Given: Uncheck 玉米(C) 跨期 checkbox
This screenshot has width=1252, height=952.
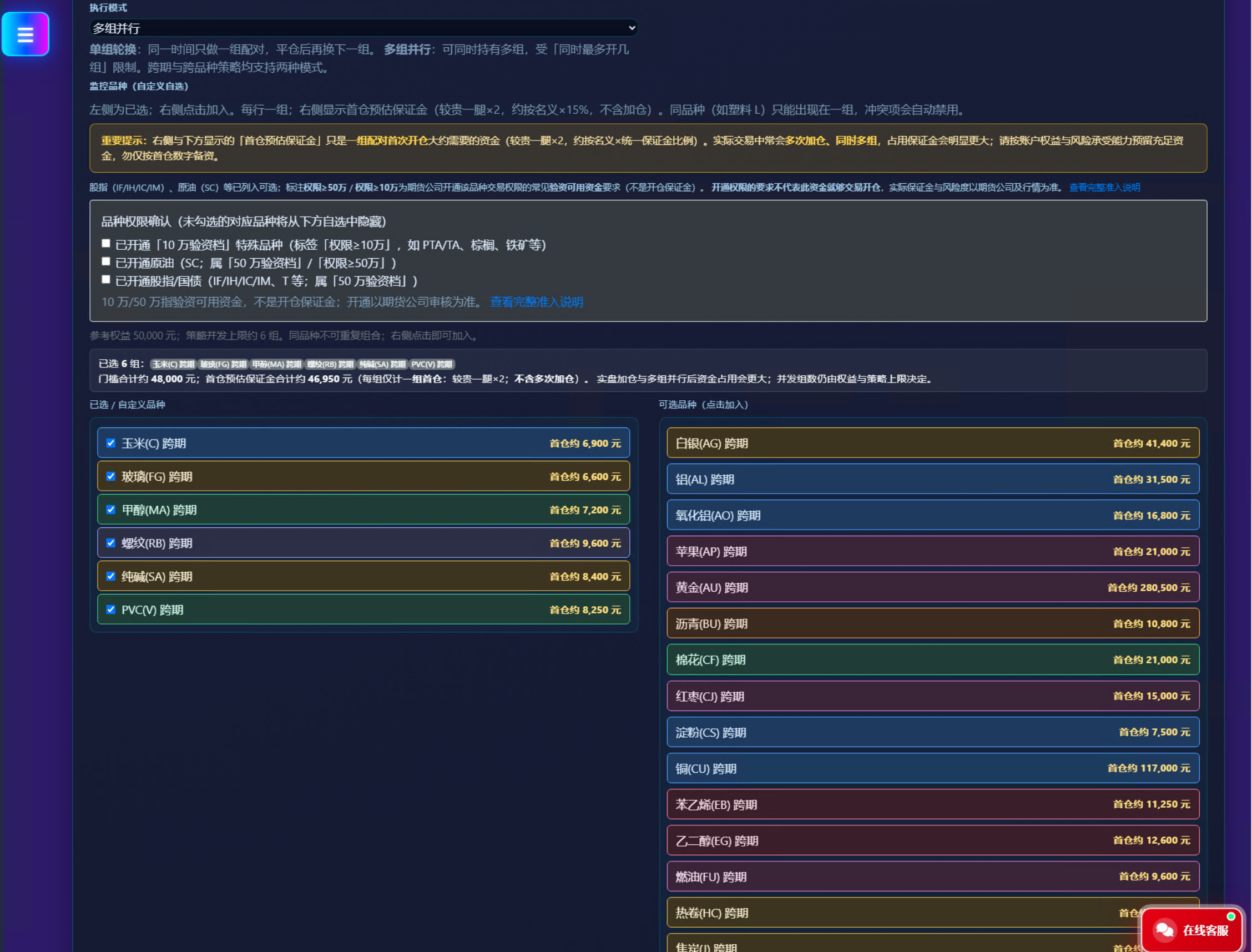Looking at the screenshot, I should 111,443.
